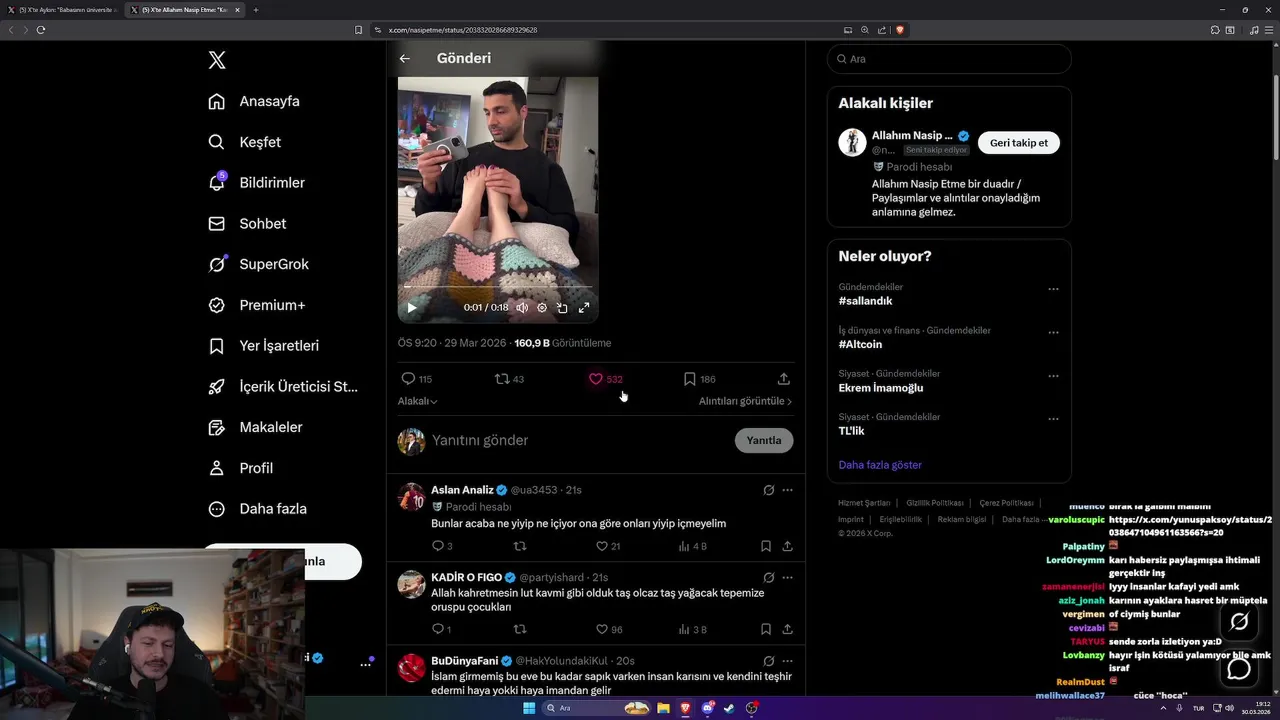
Task: Open more options on Aslan Analiz reply
Action: pyautogui.click(x=788, y=490)
